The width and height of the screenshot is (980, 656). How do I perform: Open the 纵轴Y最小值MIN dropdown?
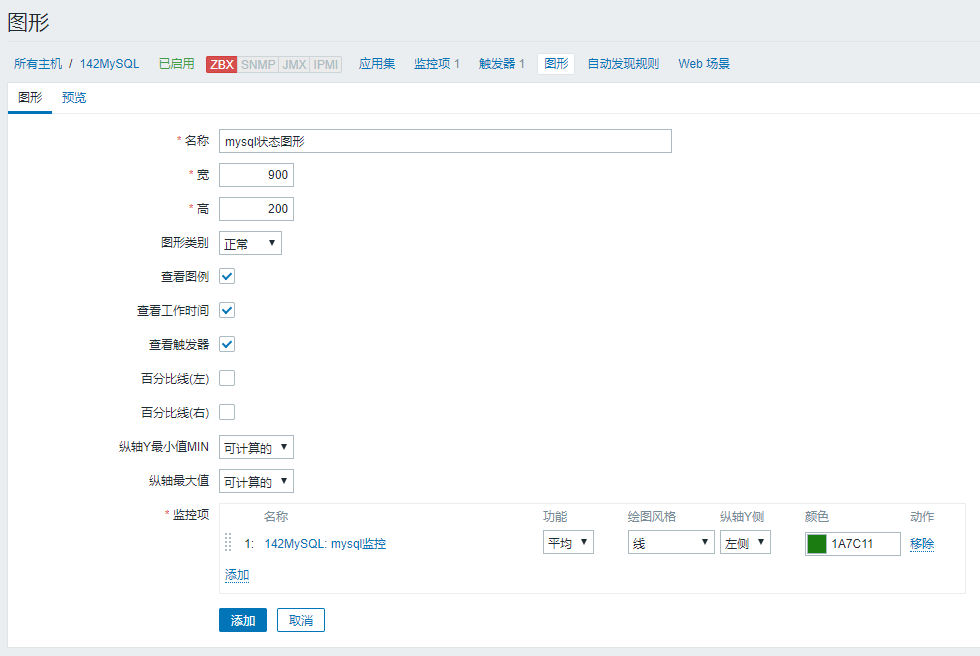tap(256, 447)
